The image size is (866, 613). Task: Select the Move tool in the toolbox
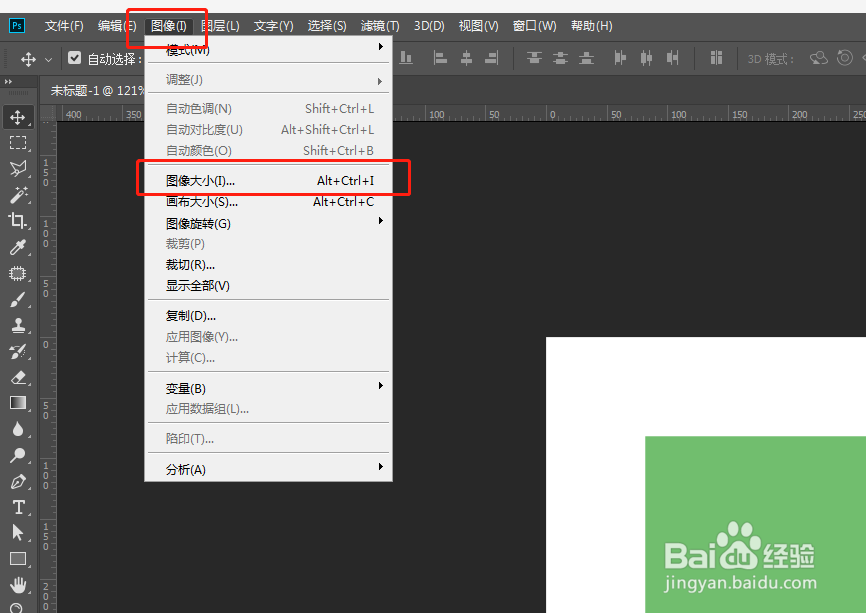tap(18, 117)
